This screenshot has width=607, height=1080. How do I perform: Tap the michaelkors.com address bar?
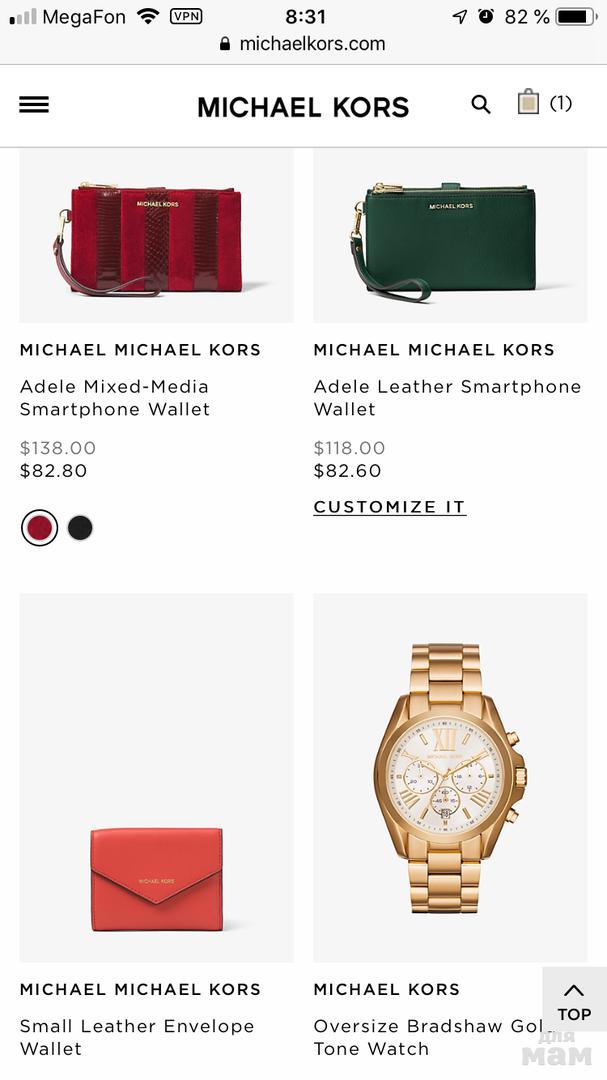303,44
